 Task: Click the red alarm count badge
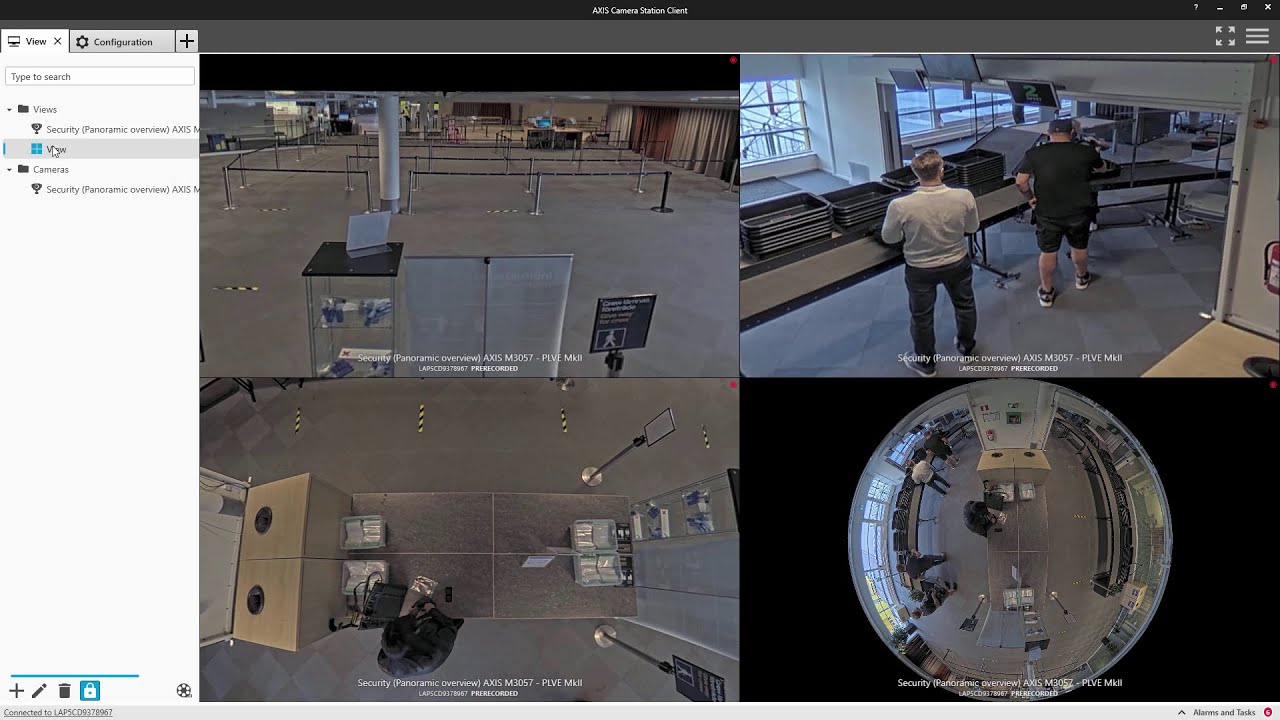point(1268,713)
